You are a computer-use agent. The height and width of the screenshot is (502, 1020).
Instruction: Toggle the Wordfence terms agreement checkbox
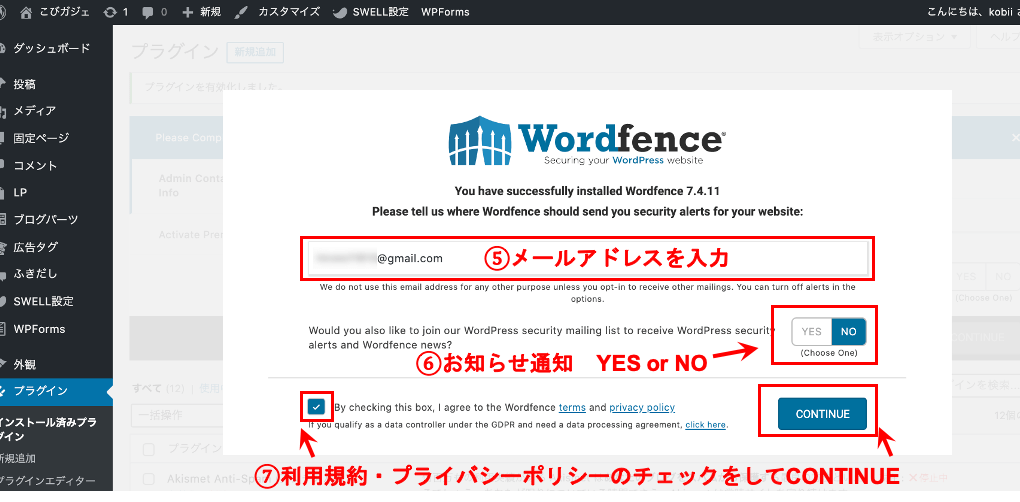point(317,407)
